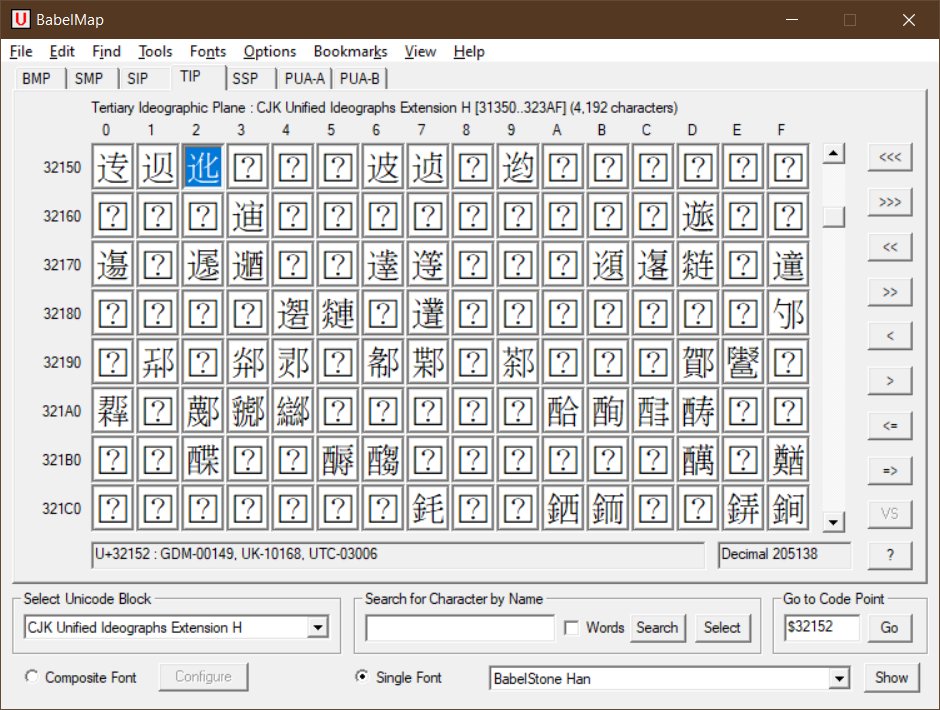This screenshot has width=940, height=710.
Task: Click the Decimal 205138 field
Action: pos(784,555)
